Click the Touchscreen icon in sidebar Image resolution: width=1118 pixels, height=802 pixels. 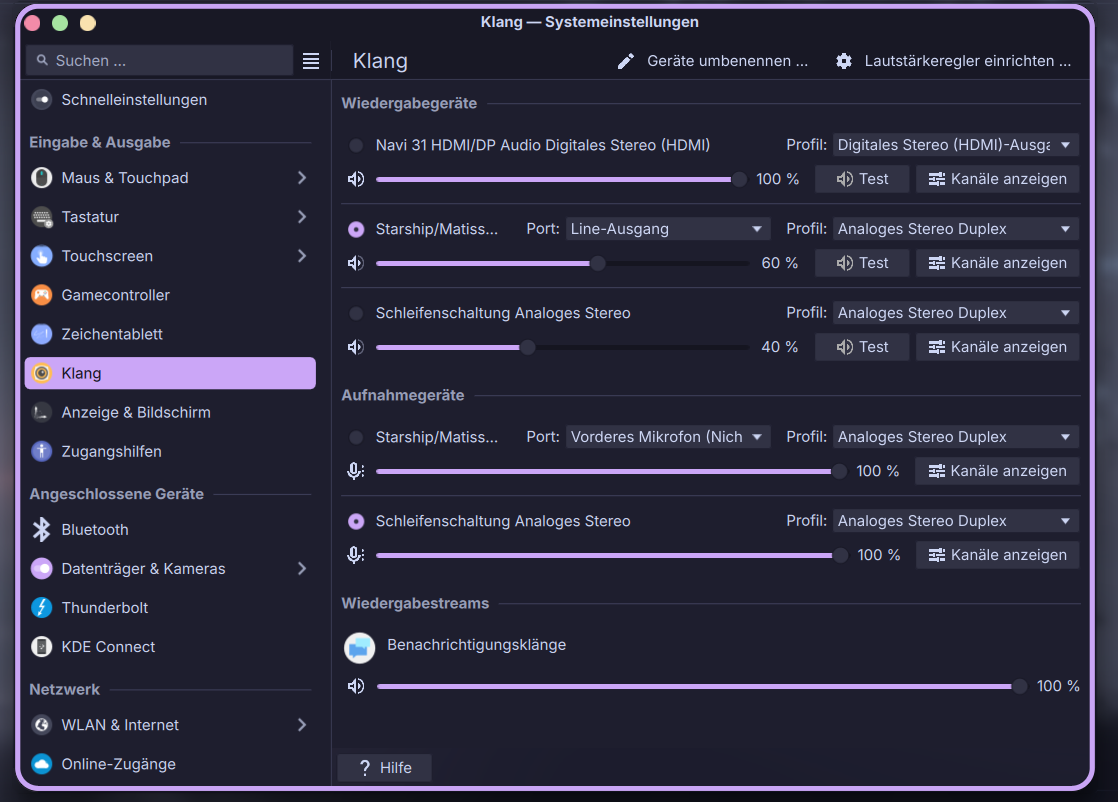click(x=42, y=256)
